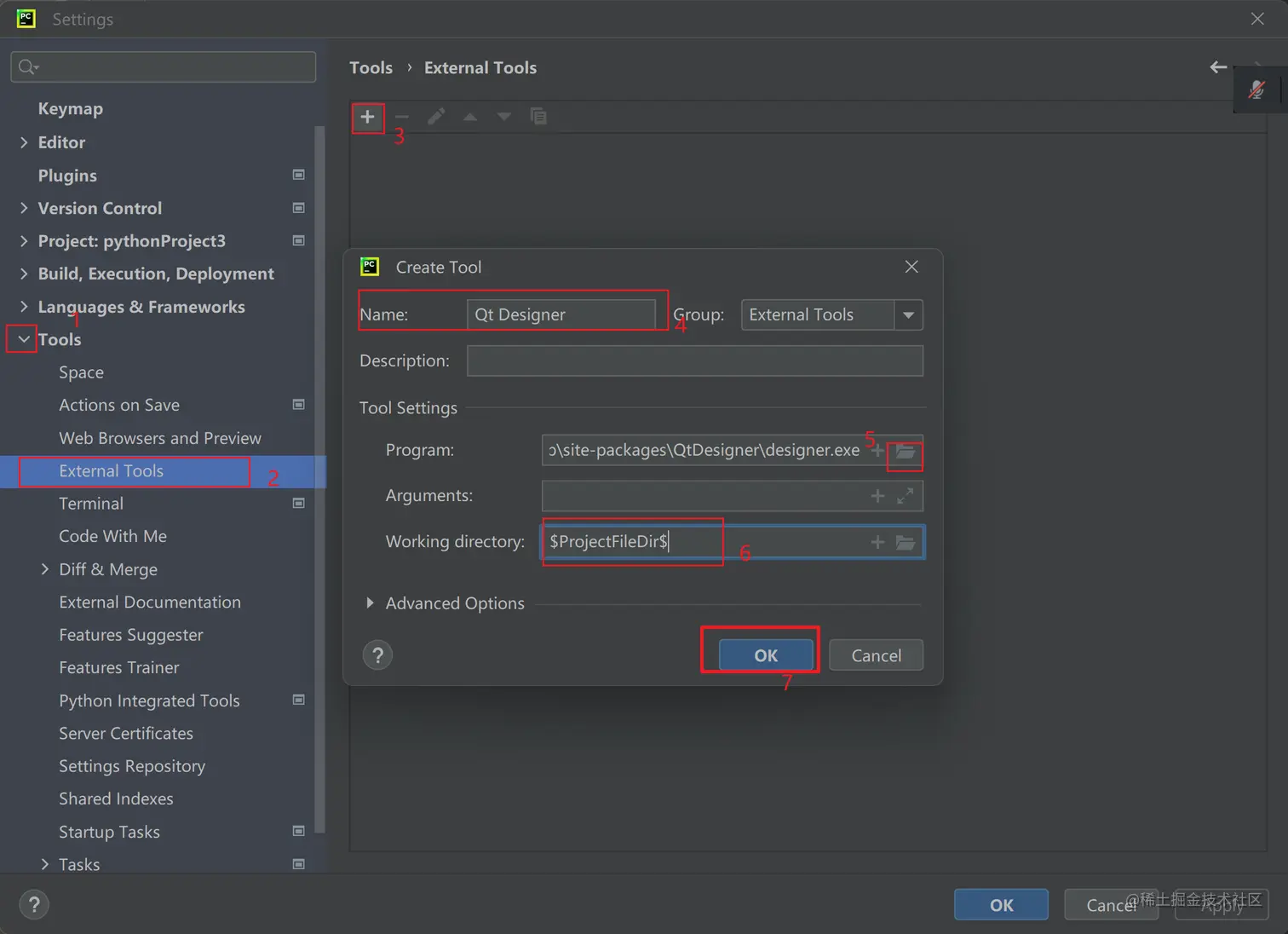Select Features Trainer settings
Viewport: 1288px width, 934px height.
[119, 668]
